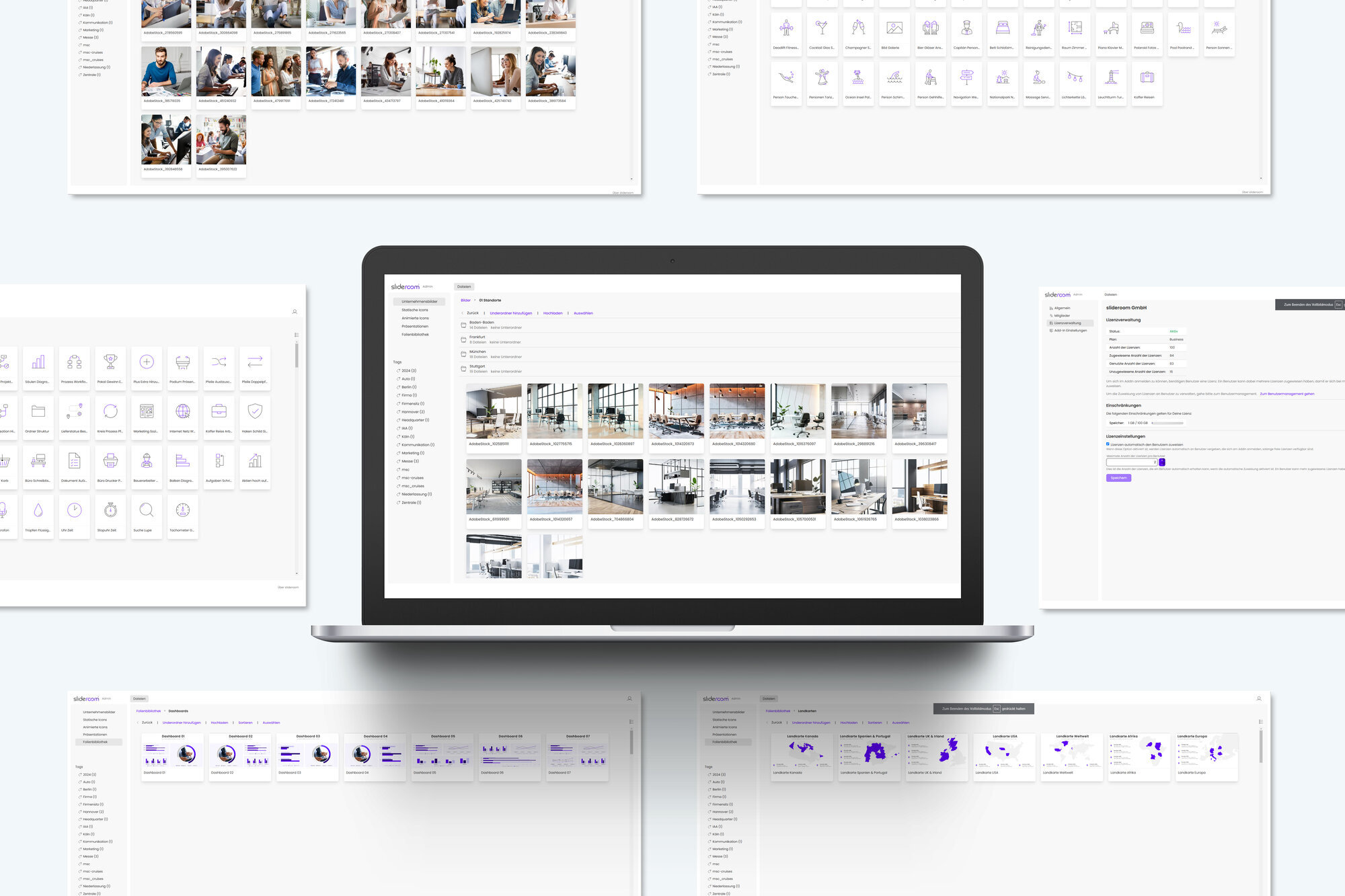Pick the Pfeile Austausch shuffle icon
Image resolution: width=1345 pixels, height=896 pixels.
coord(219,367)
